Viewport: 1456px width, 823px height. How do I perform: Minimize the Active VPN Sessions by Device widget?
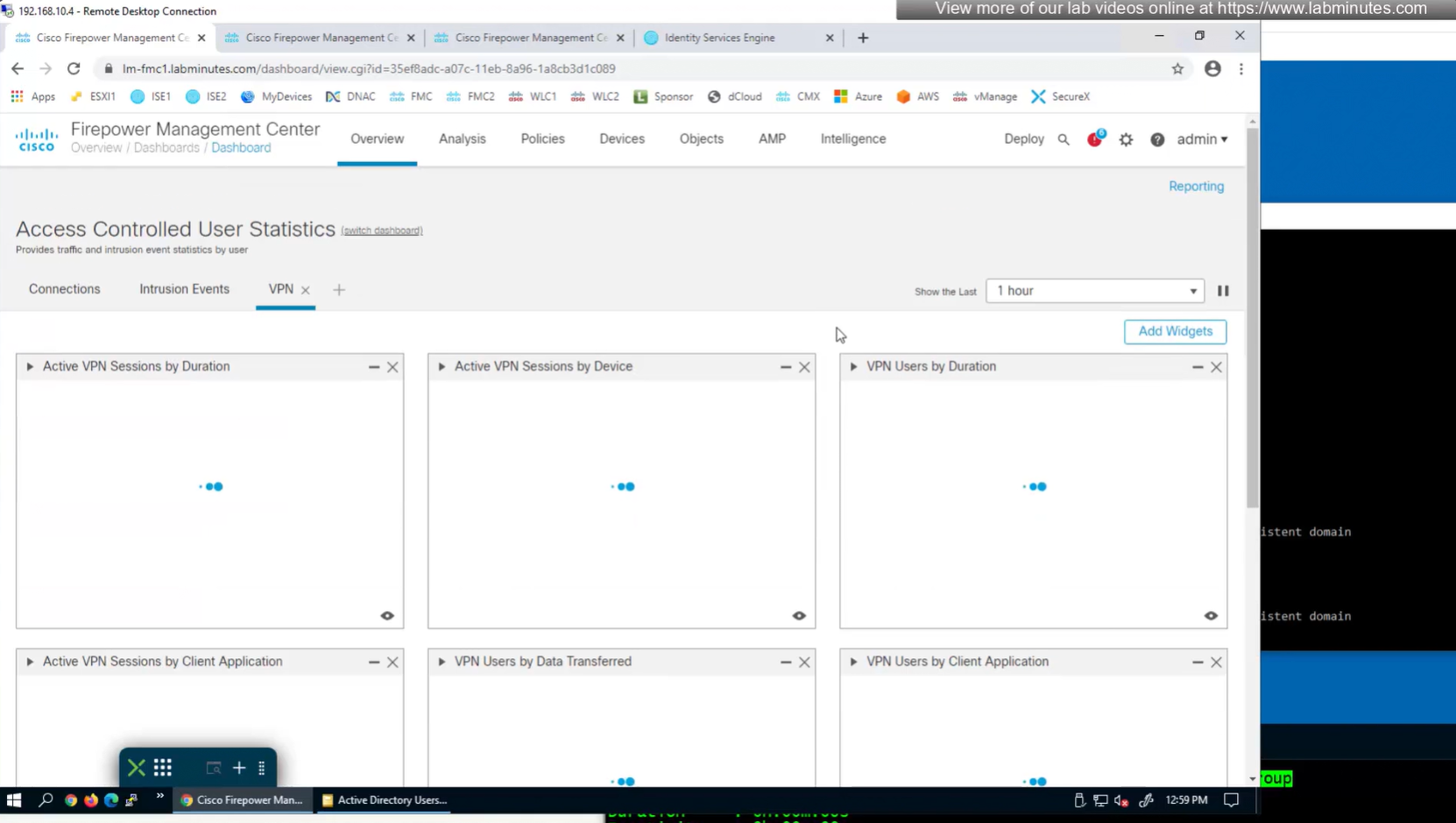point(786,367)
